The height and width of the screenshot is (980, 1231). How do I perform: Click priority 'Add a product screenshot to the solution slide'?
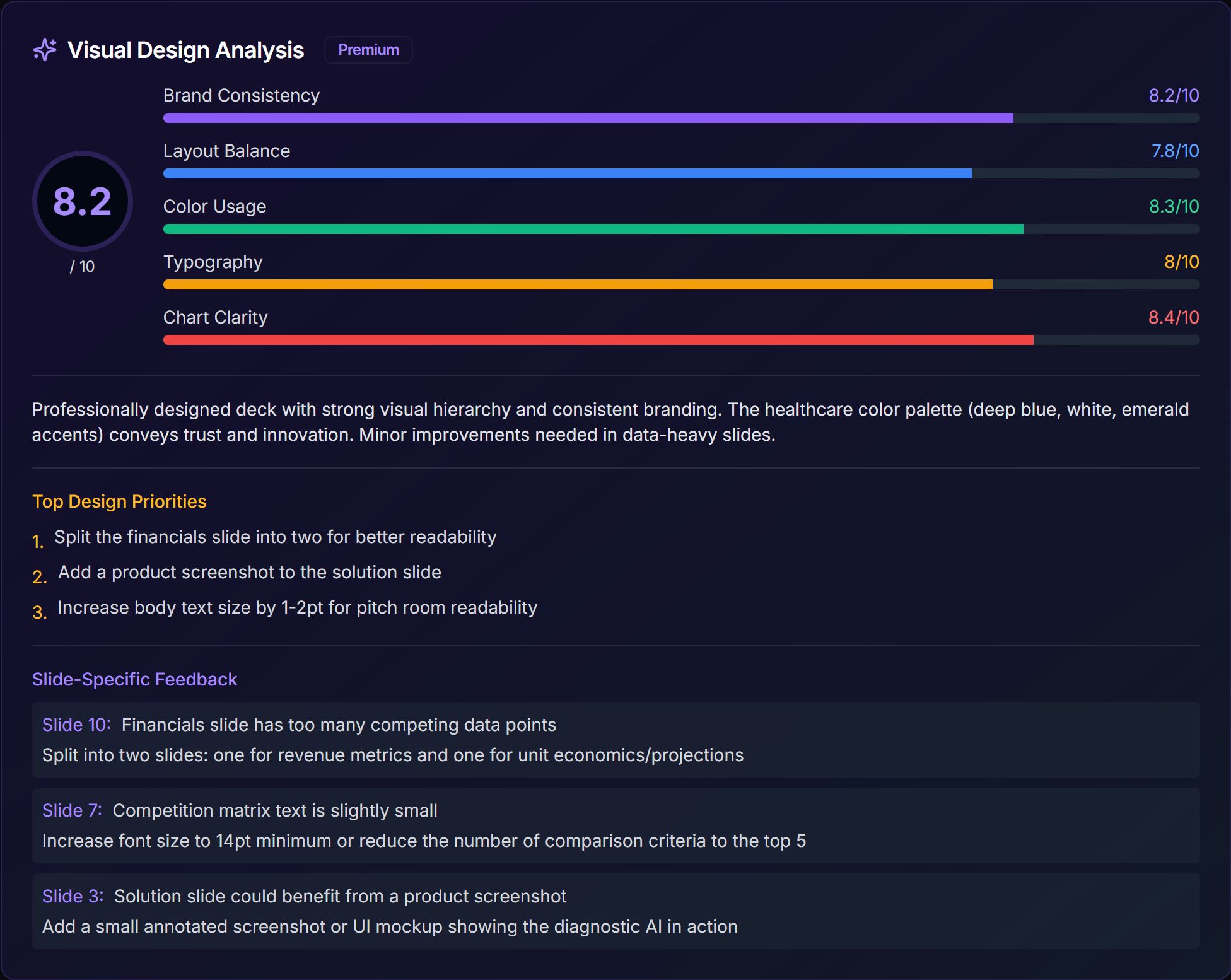tap(250, 572)
